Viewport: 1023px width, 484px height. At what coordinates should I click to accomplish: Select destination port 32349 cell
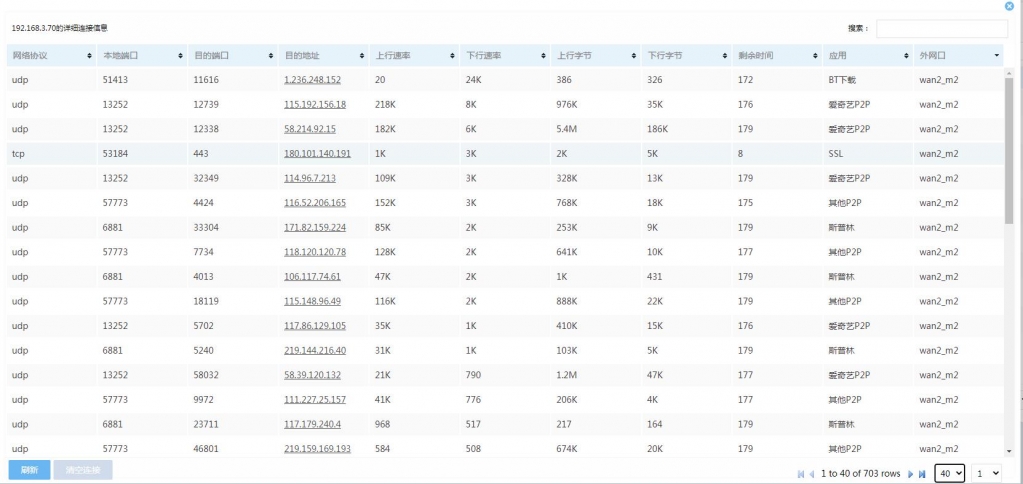232,178
